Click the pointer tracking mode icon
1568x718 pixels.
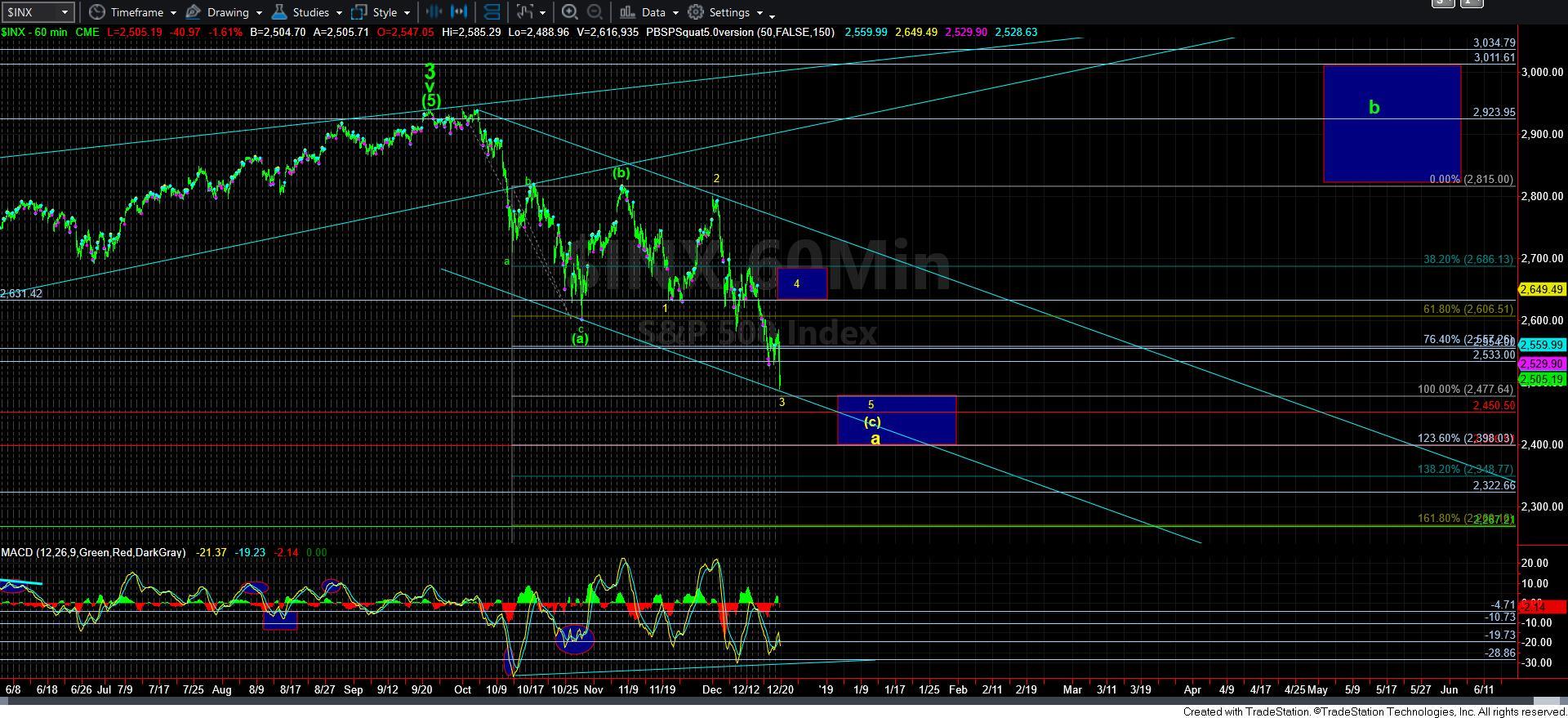[x=524, y=12]
